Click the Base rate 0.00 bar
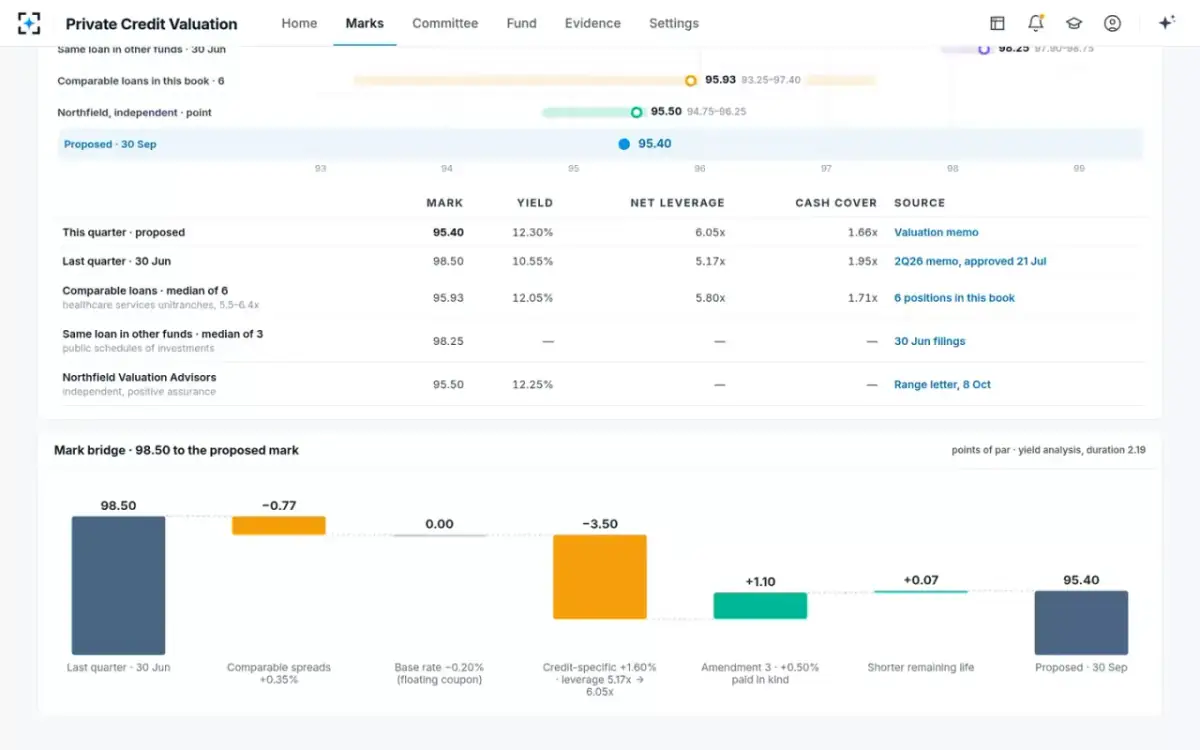The width and height of the screenshot is (1200, 750). click(x=439, y=535)
